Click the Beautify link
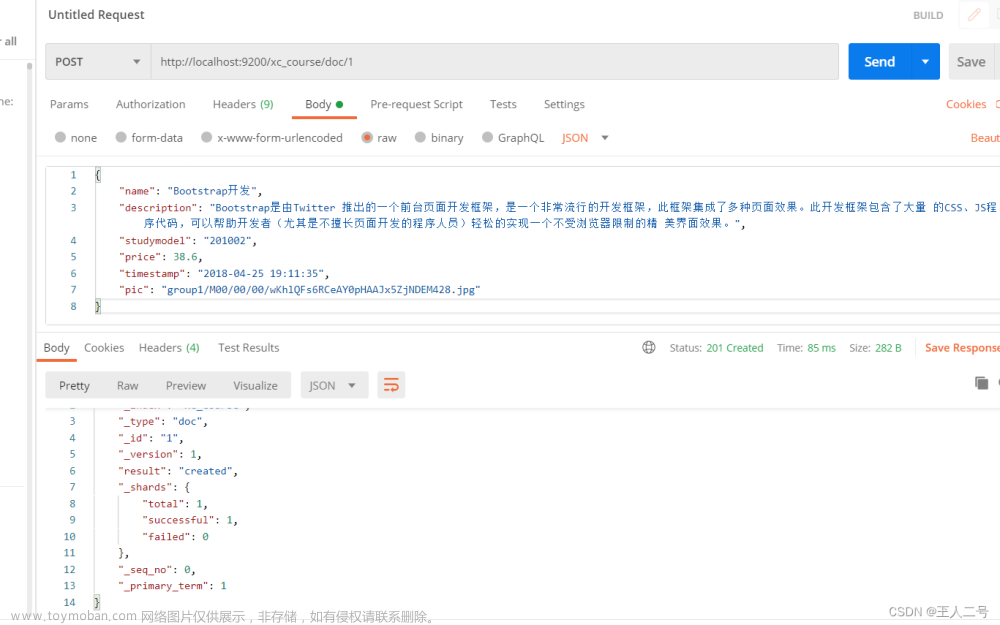The image size is (1000, 625). pos(985,138)
